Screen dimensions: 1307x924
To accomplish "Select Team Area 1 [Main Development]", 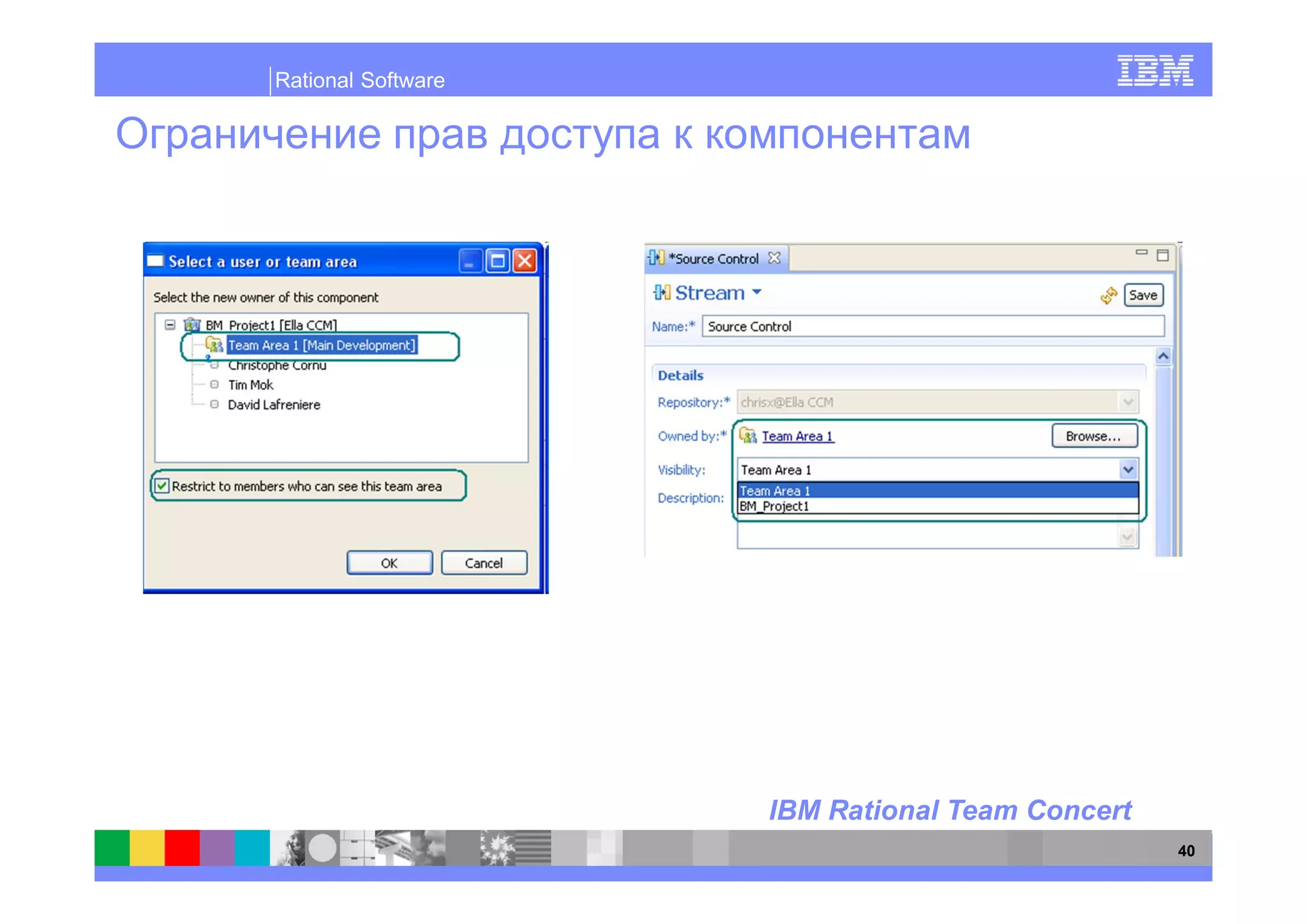I will 322,345.
